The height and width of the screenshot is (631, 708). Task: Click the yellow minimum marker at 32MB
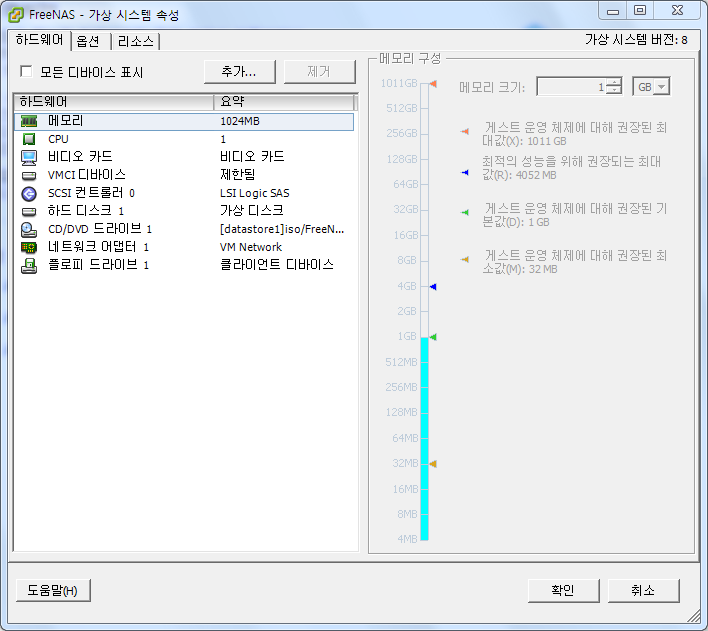(x=433, y=464)
